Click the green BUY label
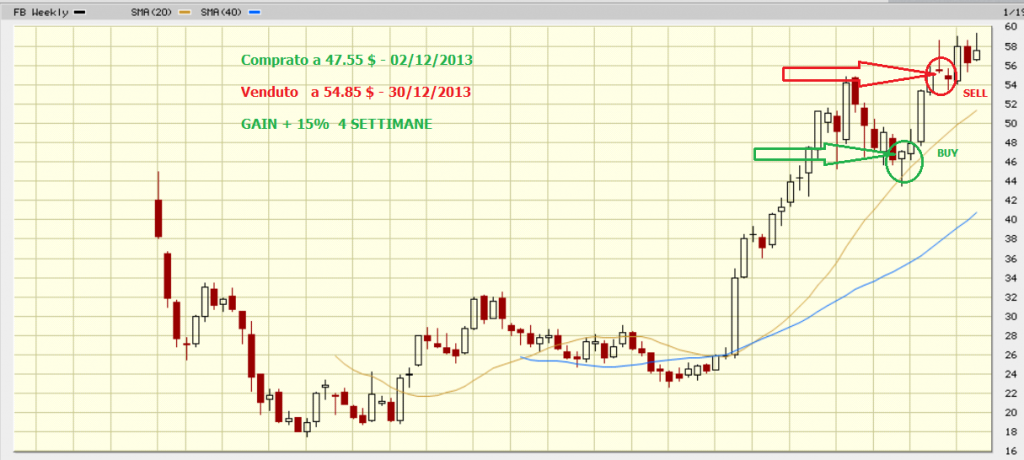Image resolution: width=1024 pixels, height=460 pixels. click(948, 153)
